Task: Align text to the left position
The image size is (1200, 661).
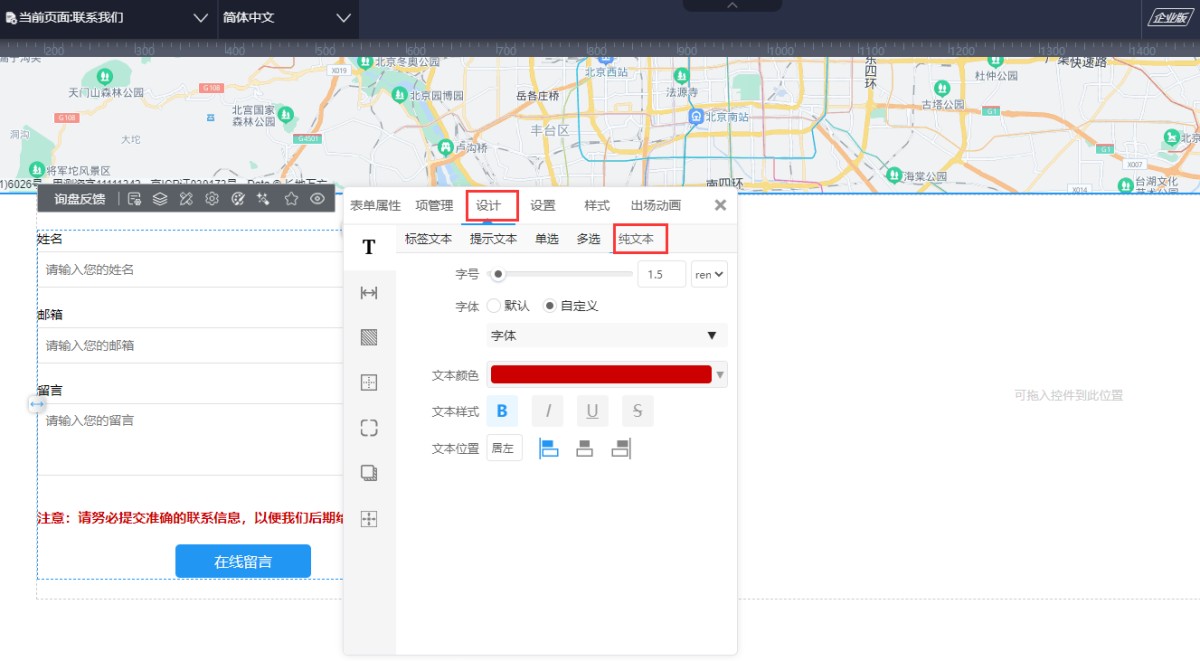Action: tap(548, 449)
